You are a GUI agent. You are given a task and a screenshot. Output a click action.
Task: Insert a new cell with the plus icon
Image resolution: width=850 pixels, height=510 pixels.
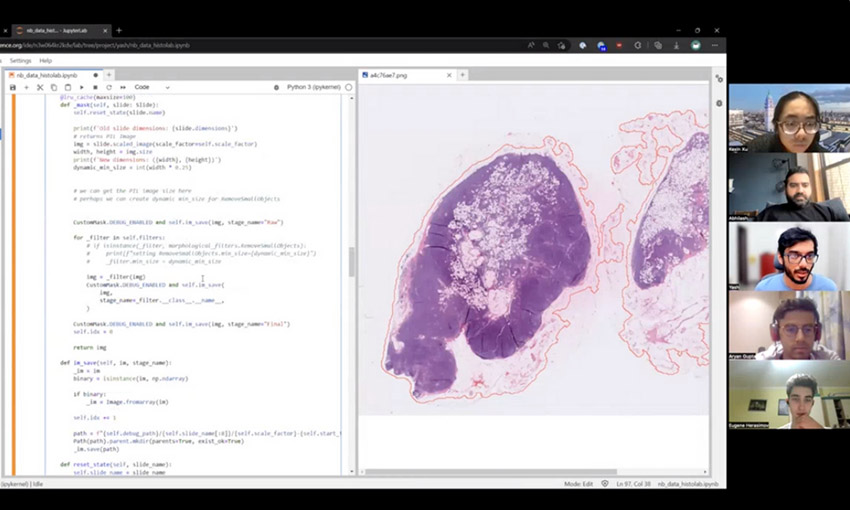tap(27, 88)
